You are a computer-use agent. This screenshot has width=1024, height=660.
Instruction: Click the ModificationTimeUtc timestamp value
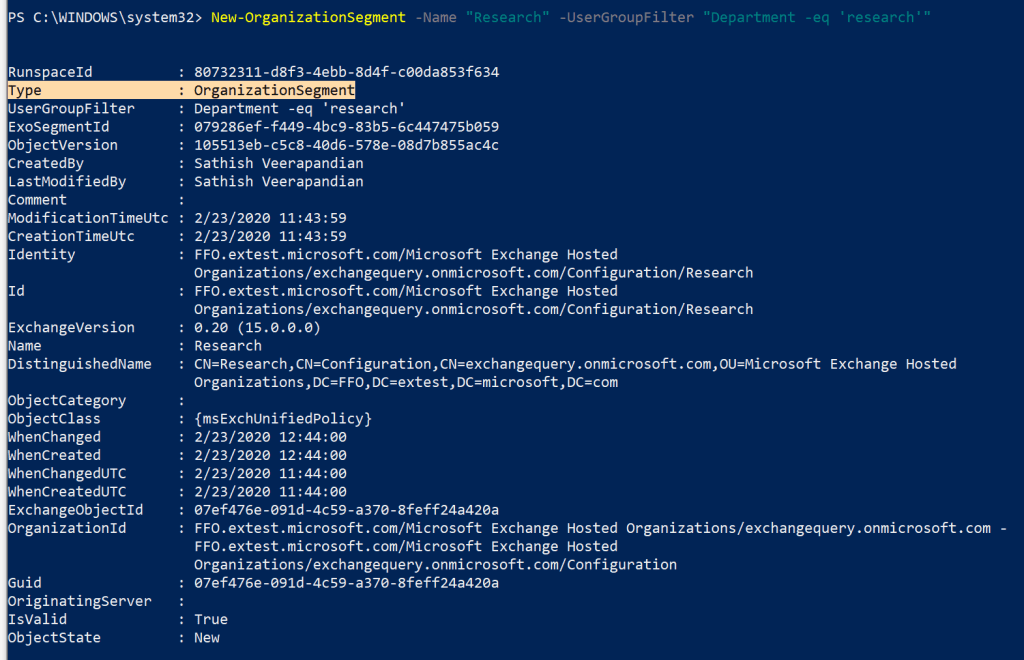coord(270,218)
